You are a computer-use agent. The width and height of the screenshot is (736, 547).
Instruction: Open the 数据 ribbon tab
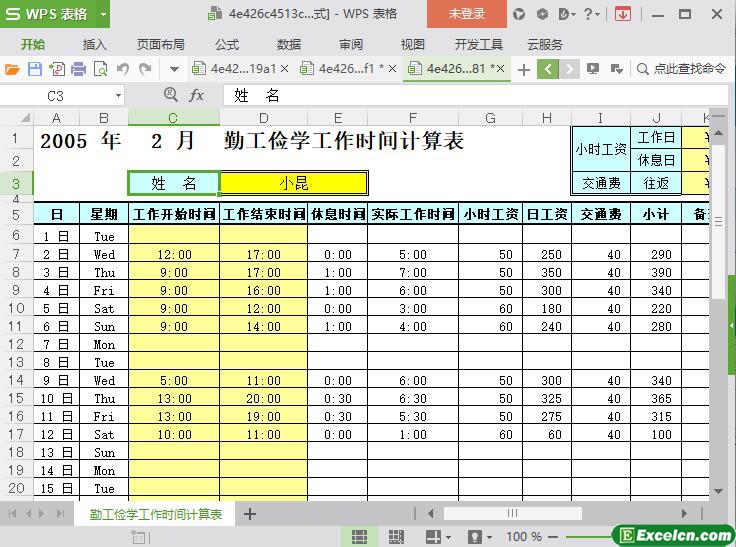click(289, 45)
